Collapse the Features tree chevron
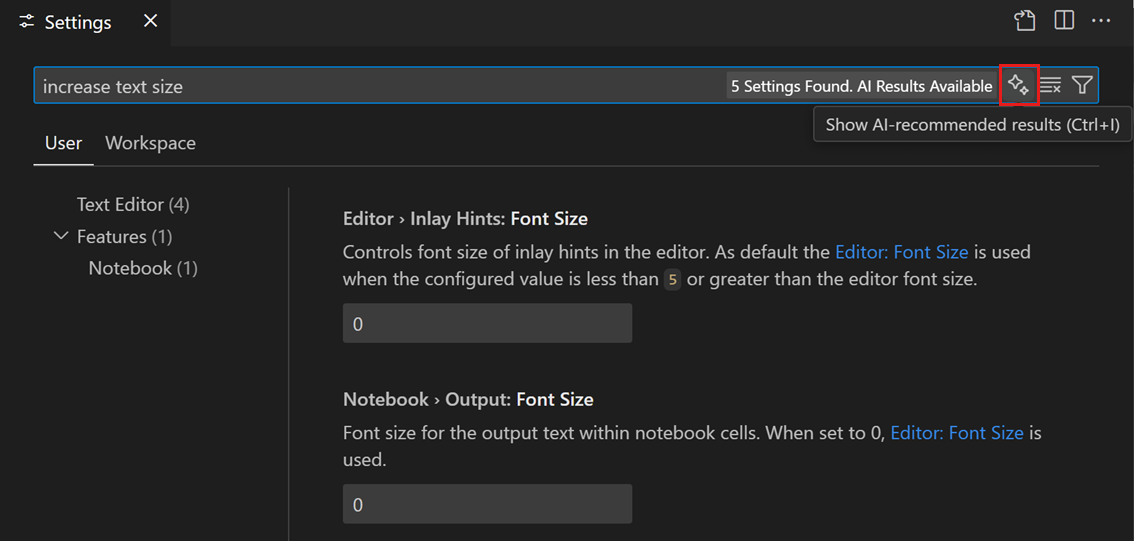Image resolution: width=1134 pixels, height=541 pixels. tap(61, 236)
